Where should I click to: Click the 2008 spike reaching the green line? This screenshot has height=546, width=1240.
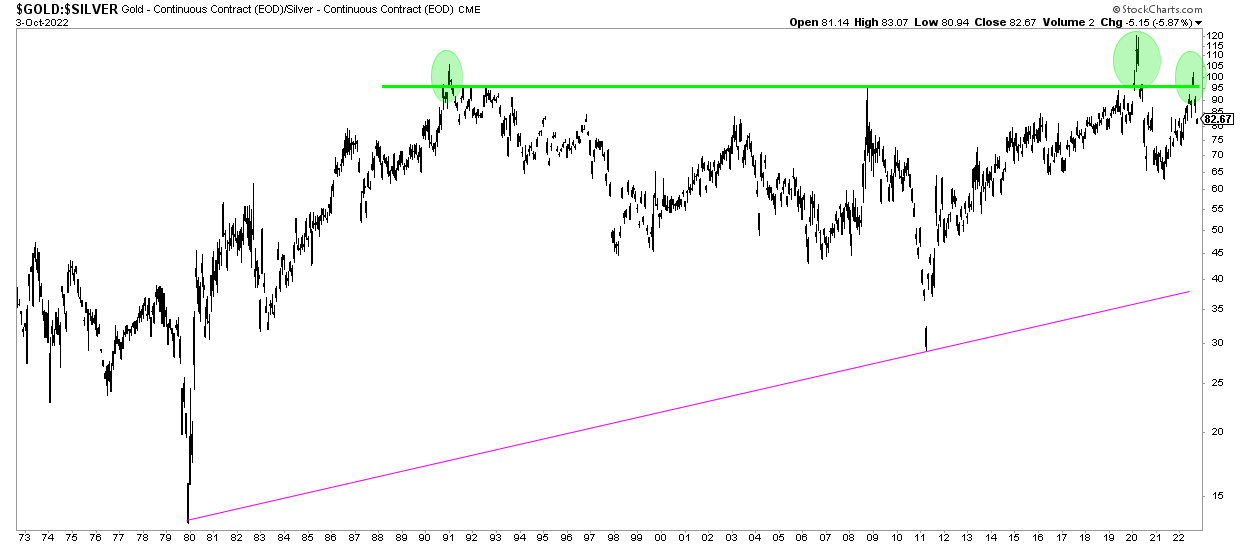(866, 92)
